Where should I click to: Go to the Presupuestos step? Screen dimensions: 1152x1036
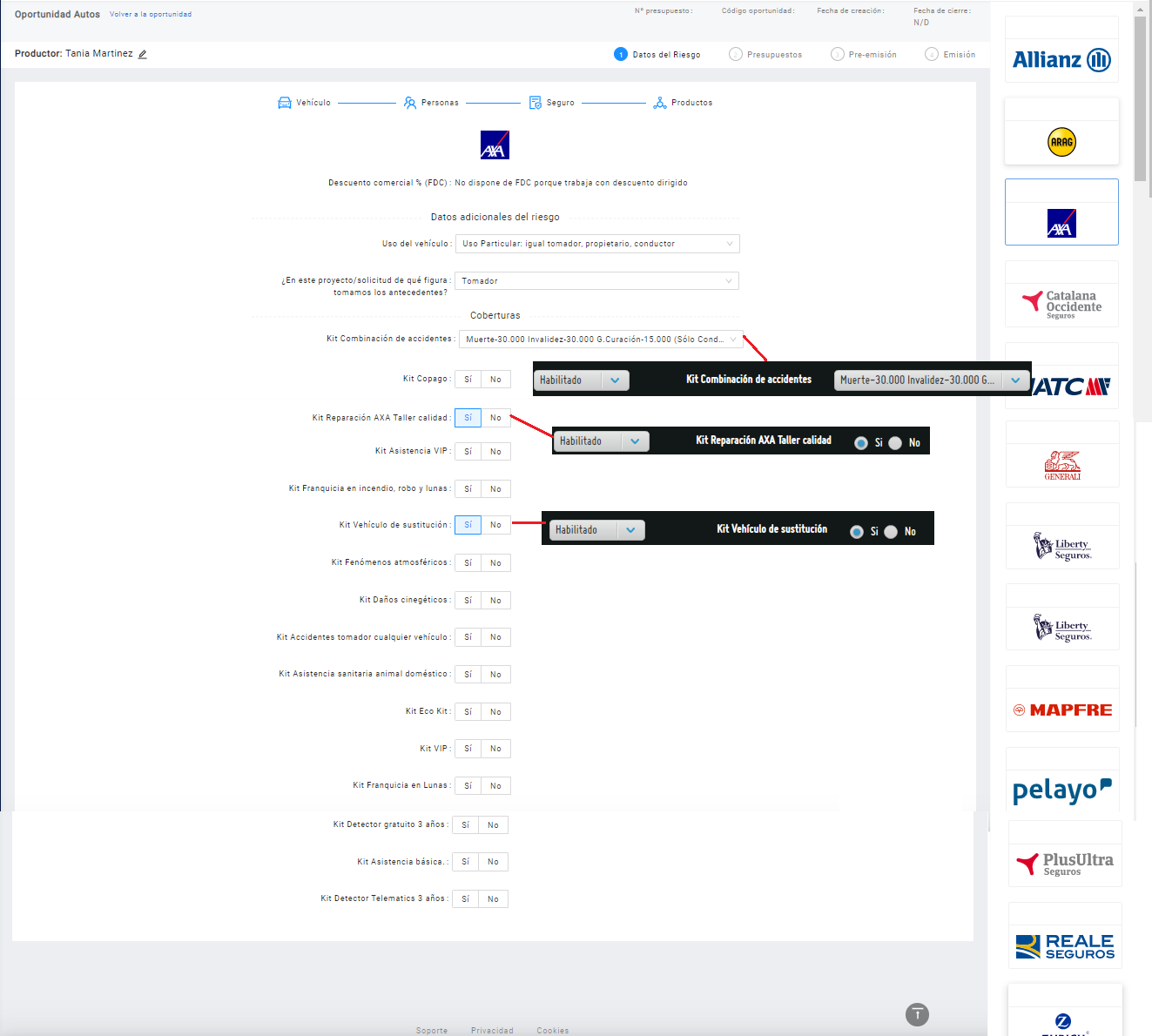tap(765, 54)
